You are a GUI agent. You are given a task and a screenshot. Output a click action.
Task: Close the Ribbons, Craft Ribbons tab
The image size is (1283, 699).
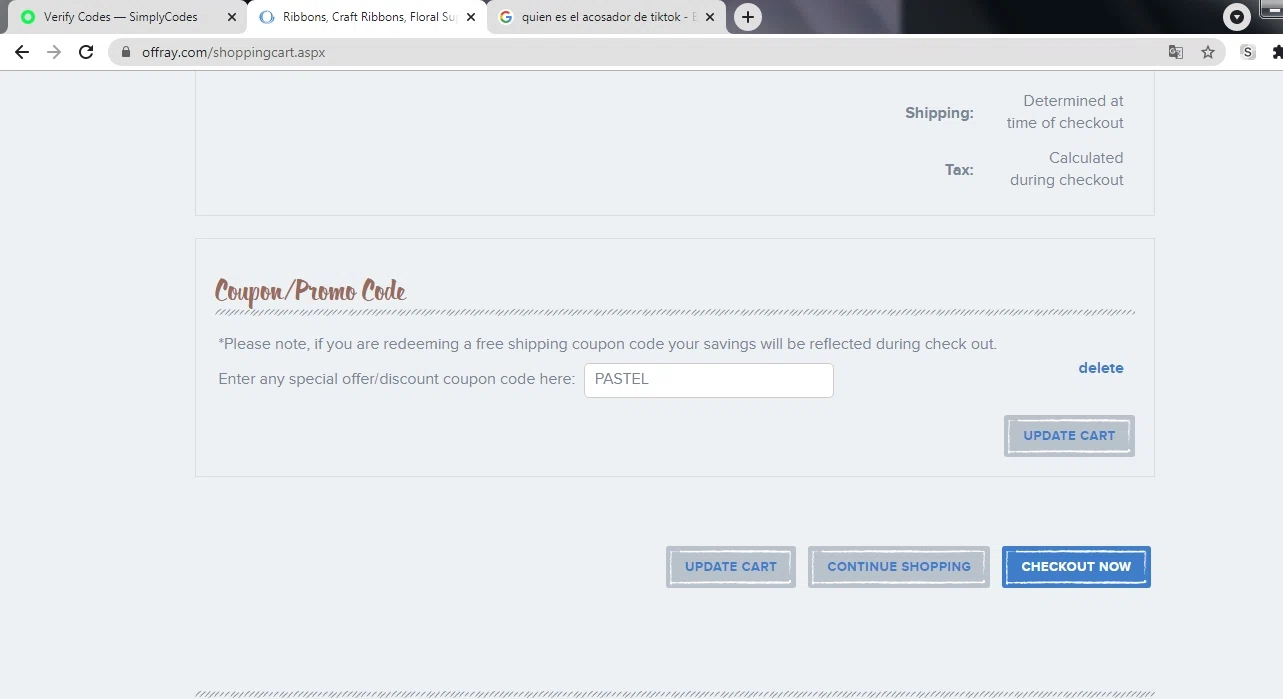(x=471, y=17)
